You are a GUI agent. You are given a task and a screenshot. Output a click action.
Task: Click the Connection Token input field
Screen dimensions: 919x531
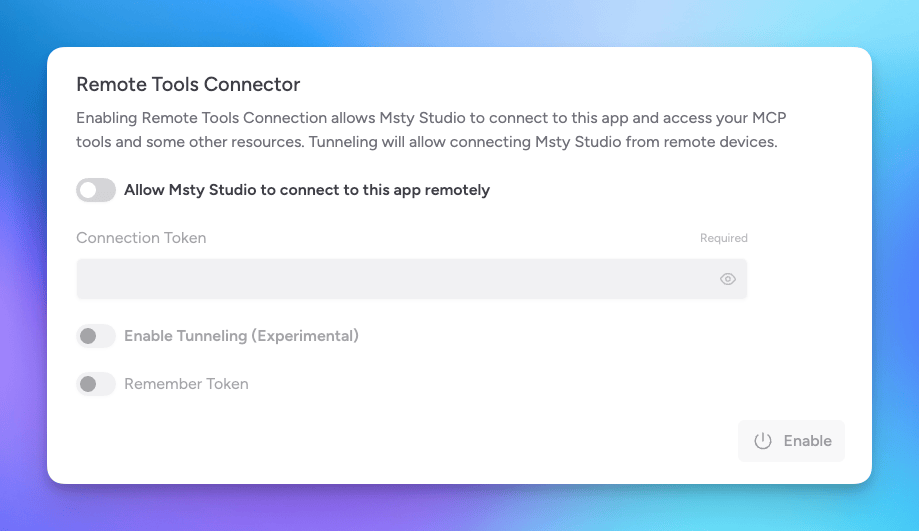click(411, 279)
